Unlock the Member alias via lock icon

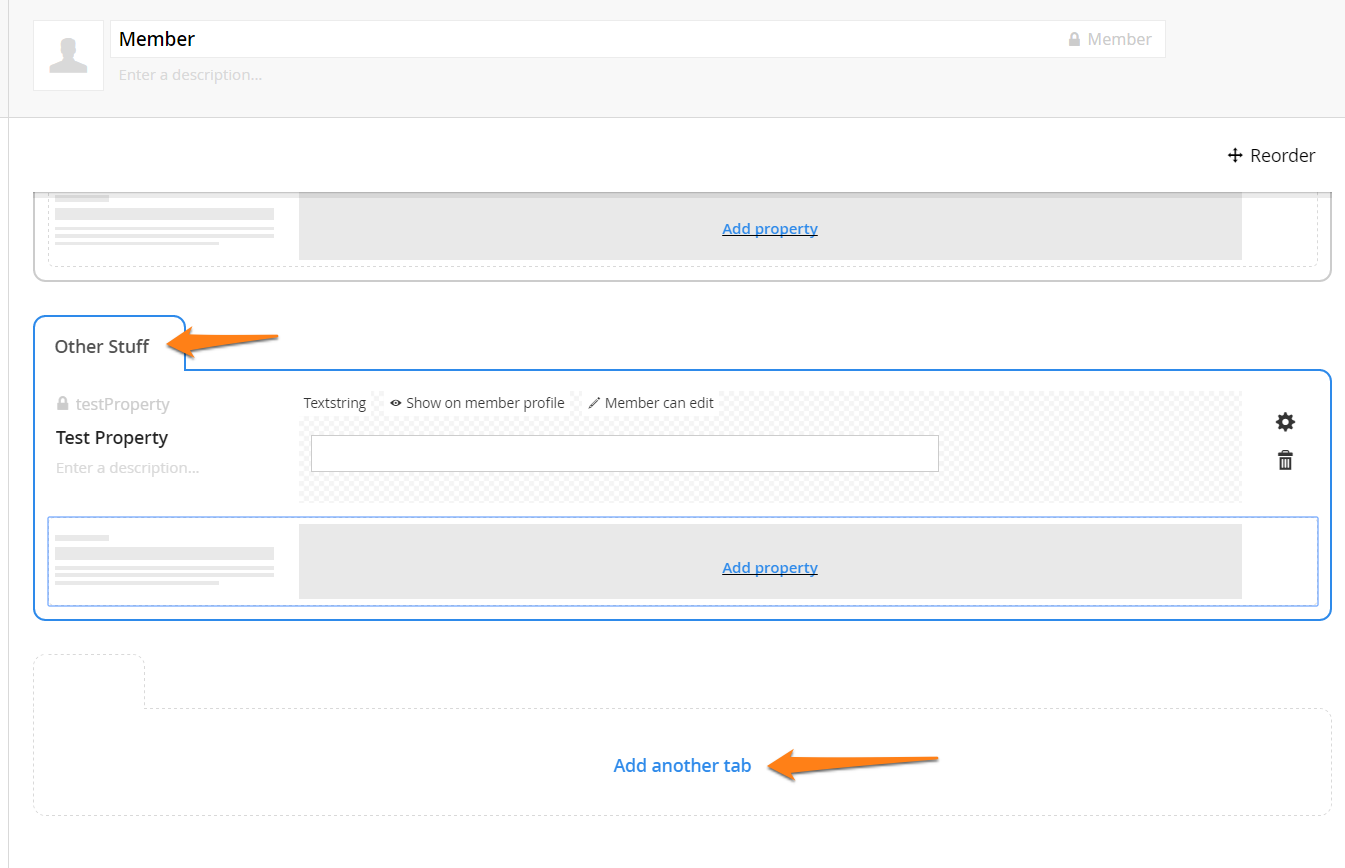[1074, 40]
